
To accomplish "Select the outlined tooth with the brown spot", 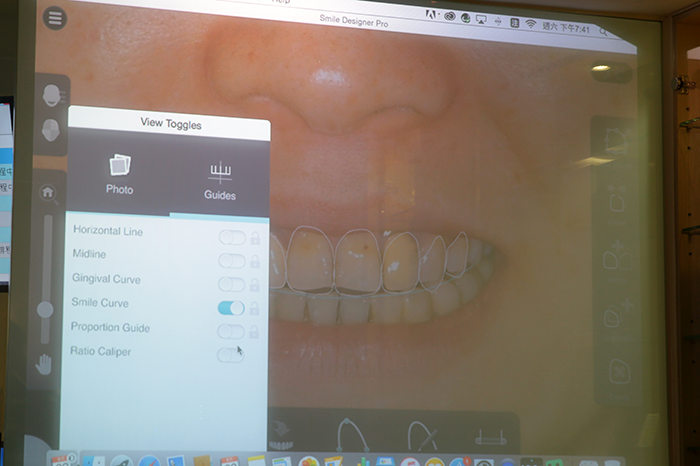I will point(358,262).
